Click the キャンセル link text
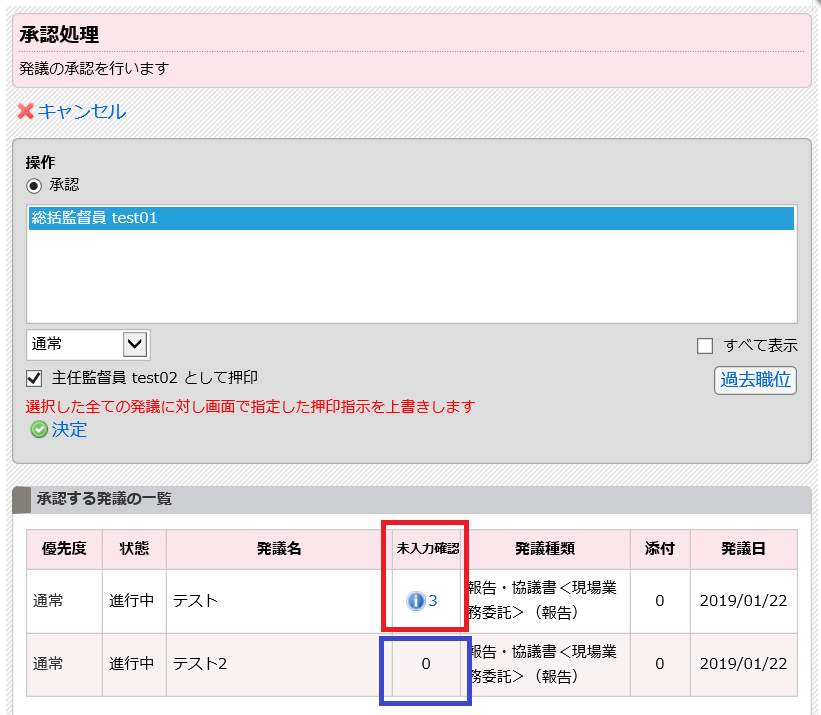The image size is (821, 715). point(82,111)
